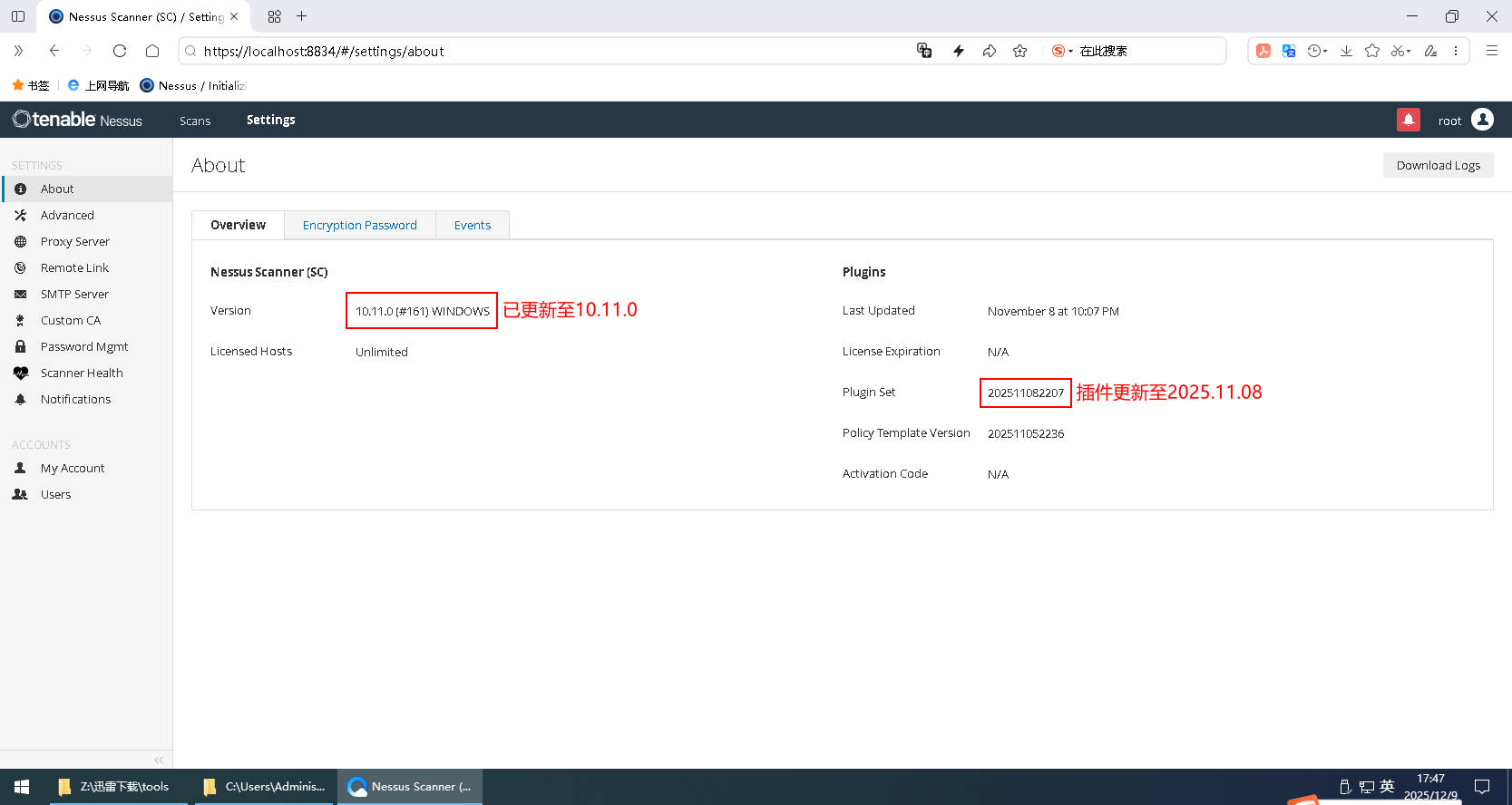Click the Download Logs button
The height and width of the screenshot is (805, 1512).
(x=1438, y=165)
